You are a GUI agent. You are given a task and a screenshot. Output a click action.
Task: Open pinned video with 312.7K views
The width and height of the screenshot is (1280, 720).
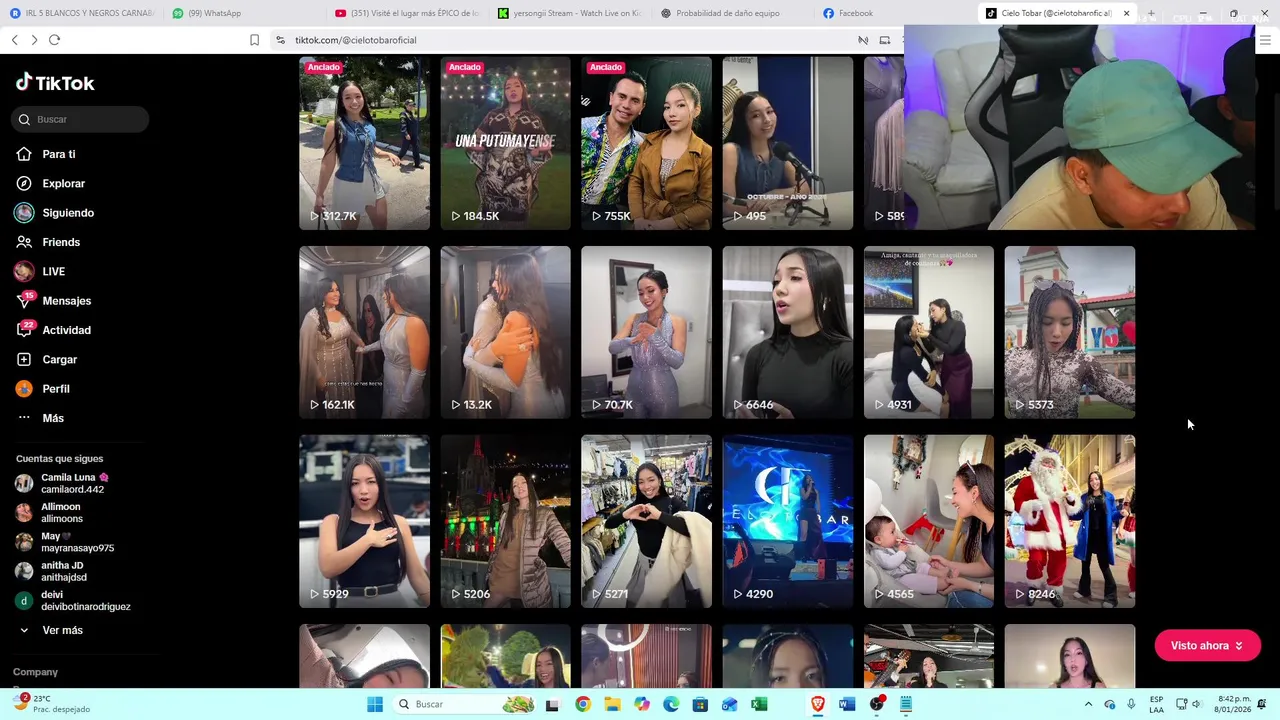point(364,143)
